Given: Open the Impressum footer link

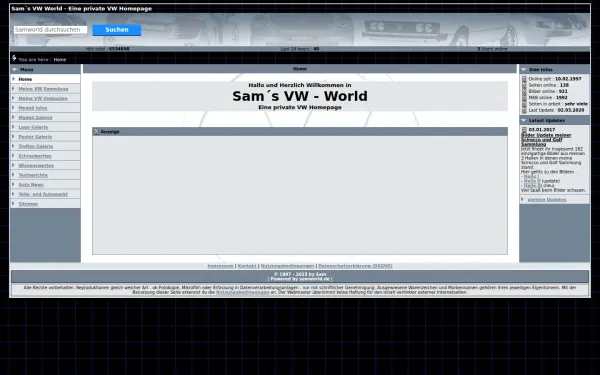Looking at the screenshot, I should point(220,266).
